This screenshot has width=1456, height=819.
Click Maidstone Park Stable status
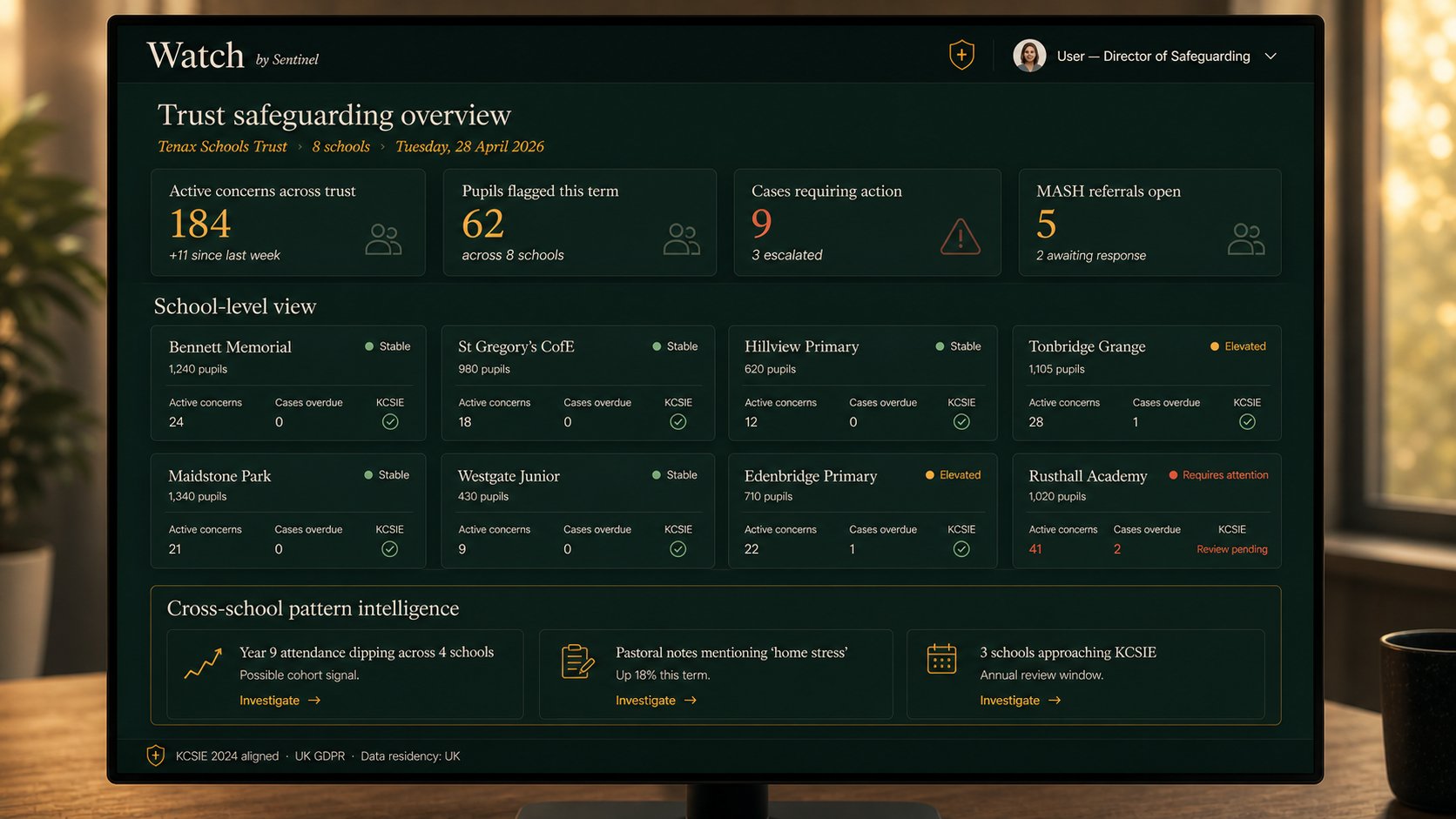[x=387, y=475]
